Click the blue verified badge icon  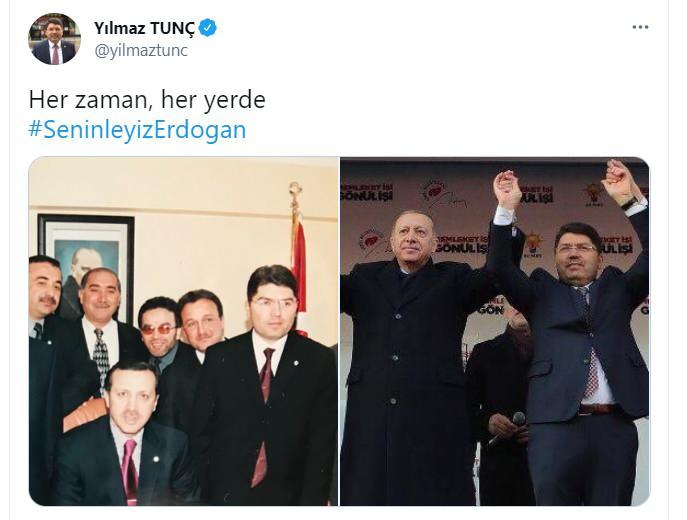pyautogui.click(x=208, y=28)
